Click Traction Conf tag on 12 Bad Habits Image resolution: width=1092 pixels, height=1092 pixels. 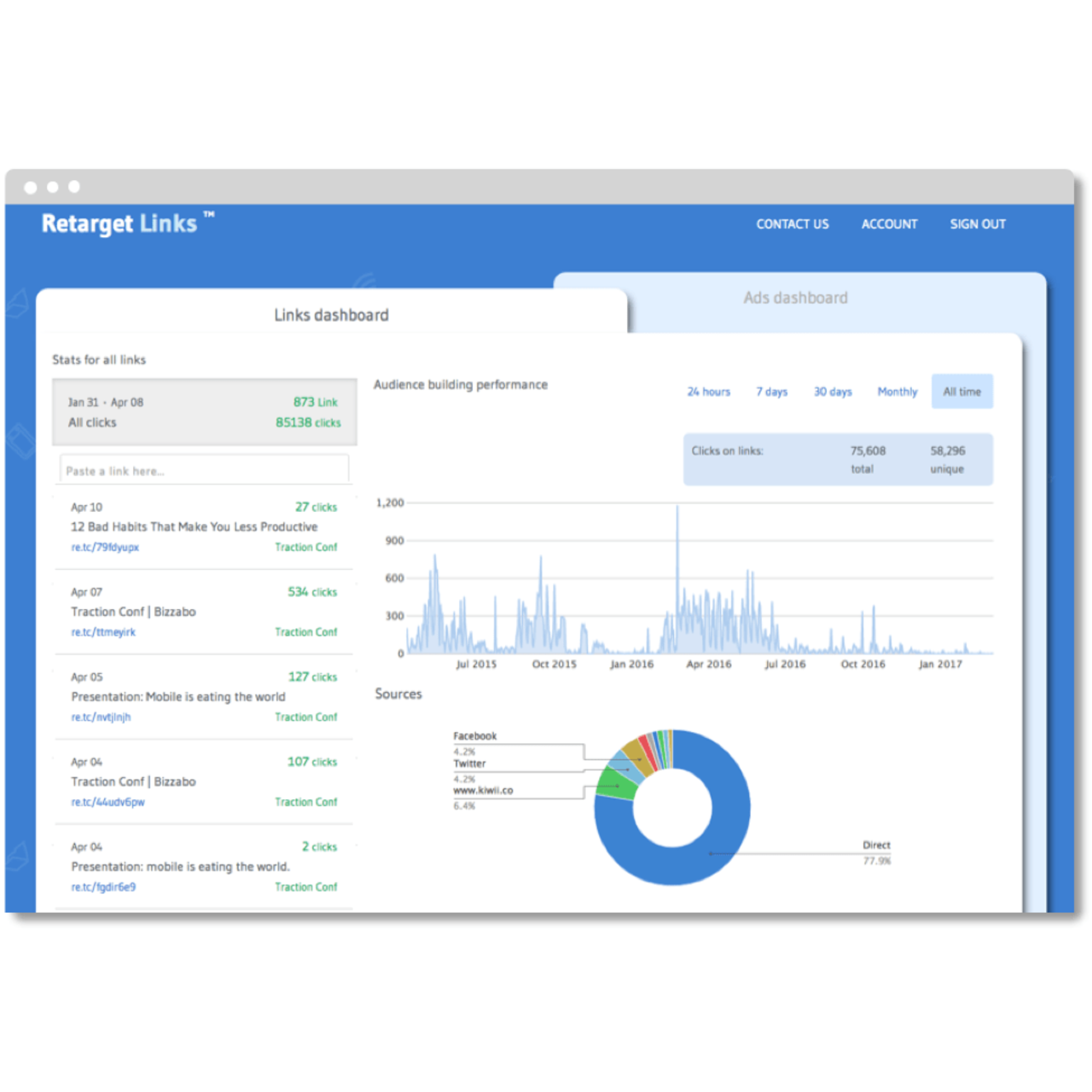pyautogui.click(x=305, y=548)
